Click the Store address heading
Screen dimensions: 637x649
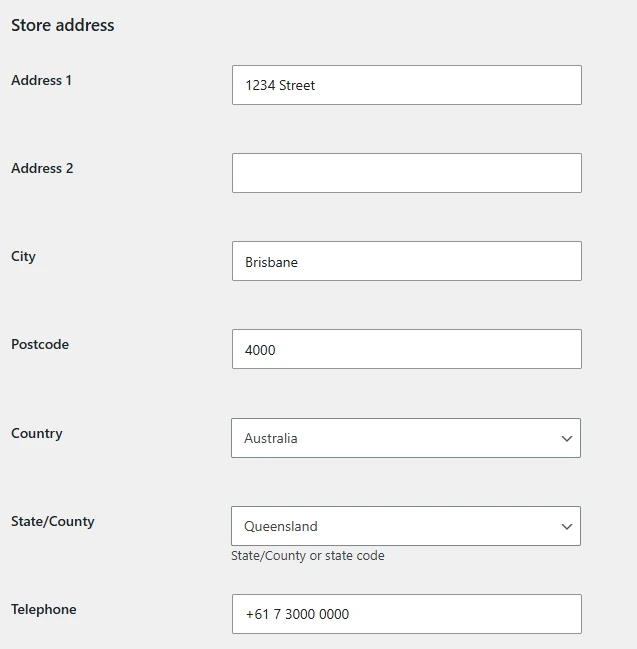[x=62, y=25]
